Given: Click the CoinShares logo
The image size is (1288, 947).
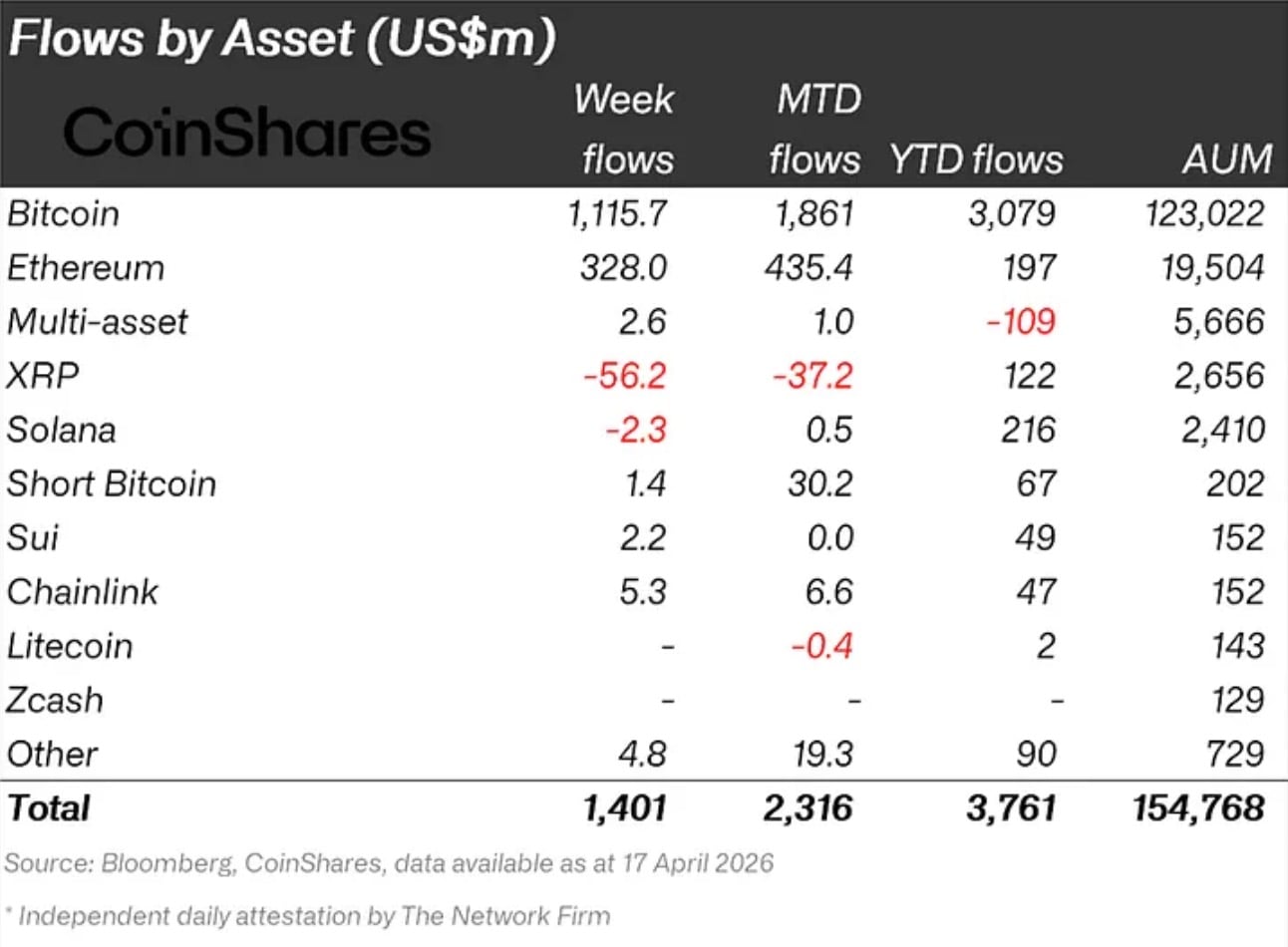Looking at the screenshot, I should 247,134.
